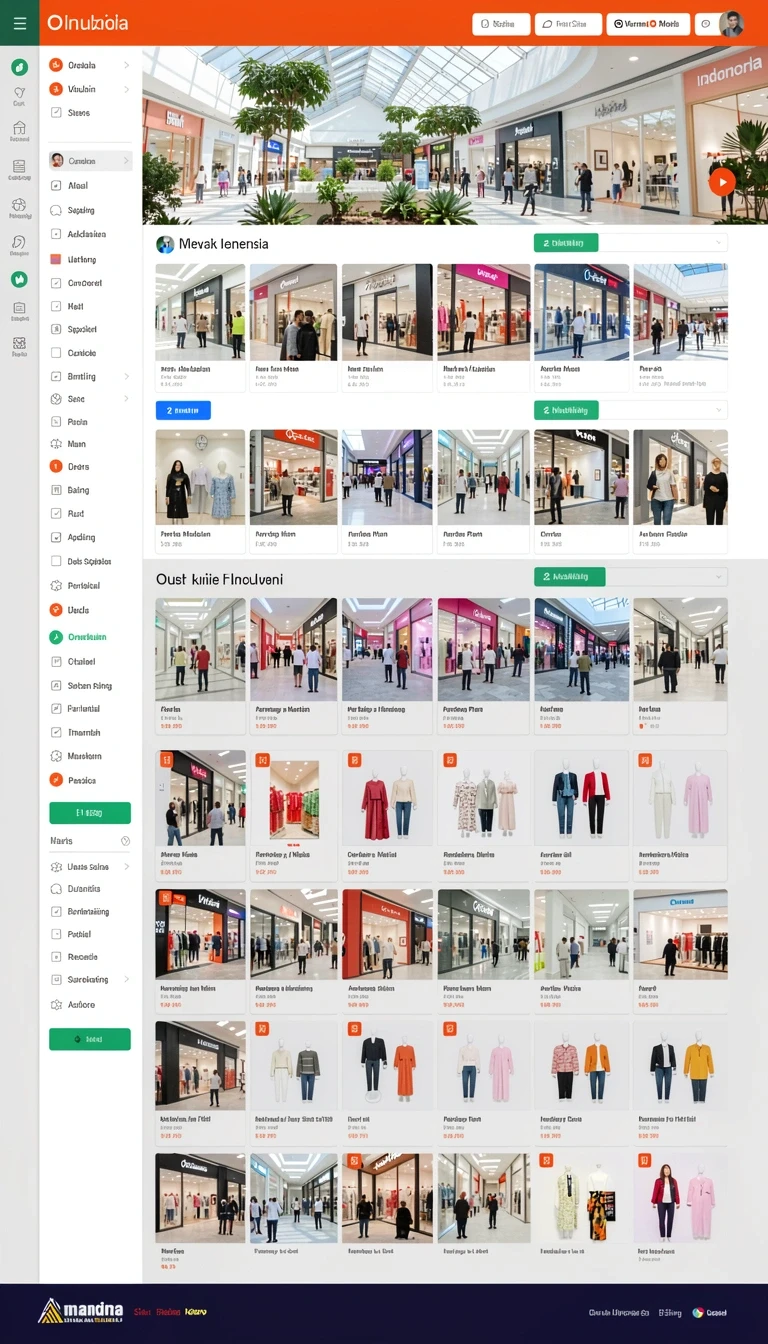The height and width of the screenshot is (1344, 768).
Task: Select the list icon in the left rail
Action: coord(19,166)
